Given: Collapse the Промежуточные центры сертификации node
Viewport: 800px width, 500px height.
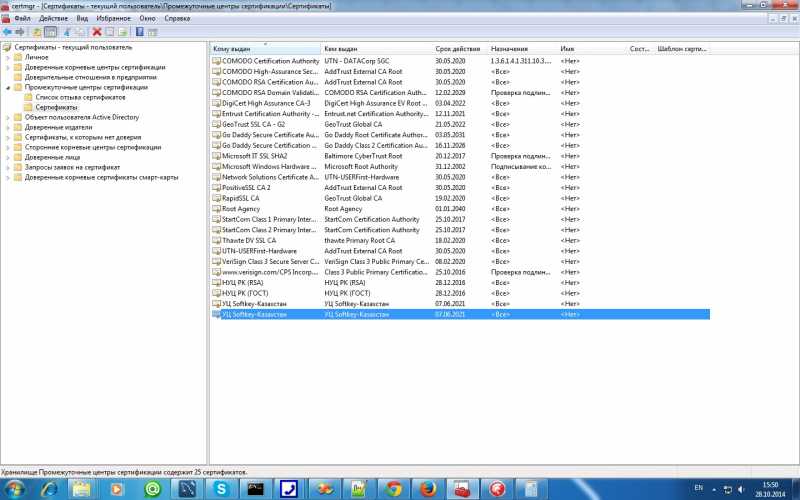Looking at the screenshot, I should 7,88.
